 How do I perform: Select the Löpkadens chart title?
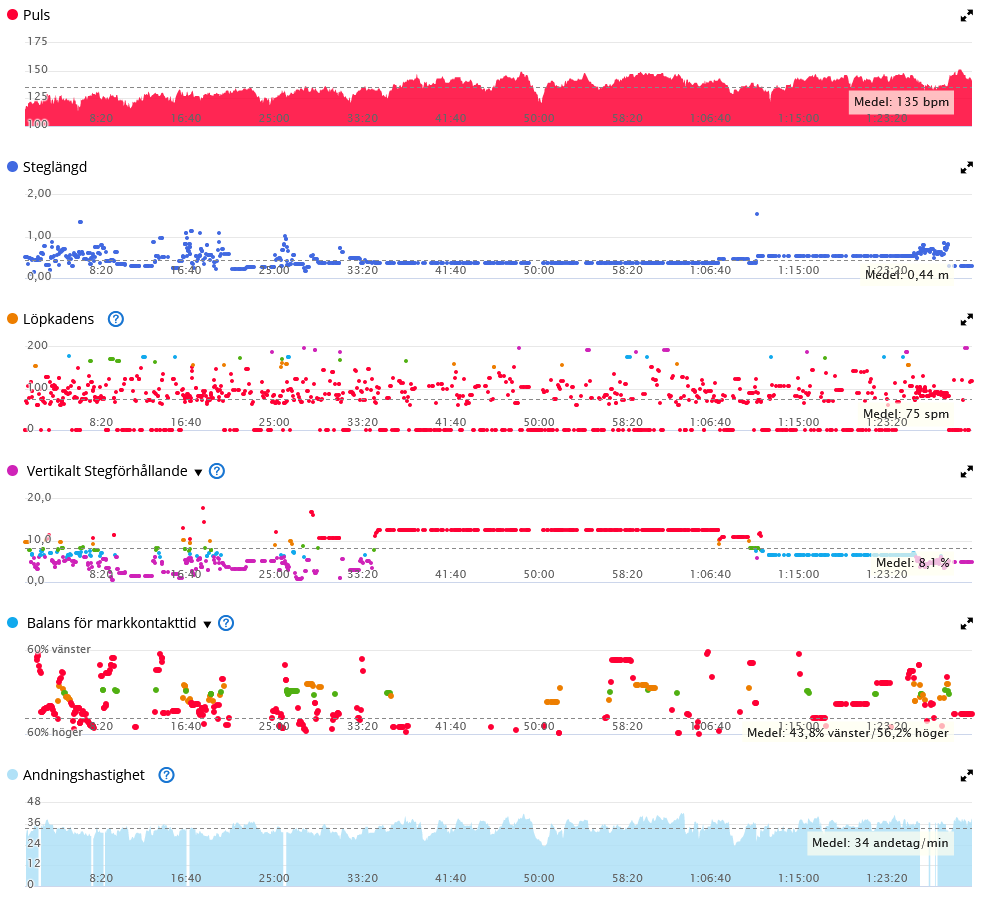[x=58, y=319]
